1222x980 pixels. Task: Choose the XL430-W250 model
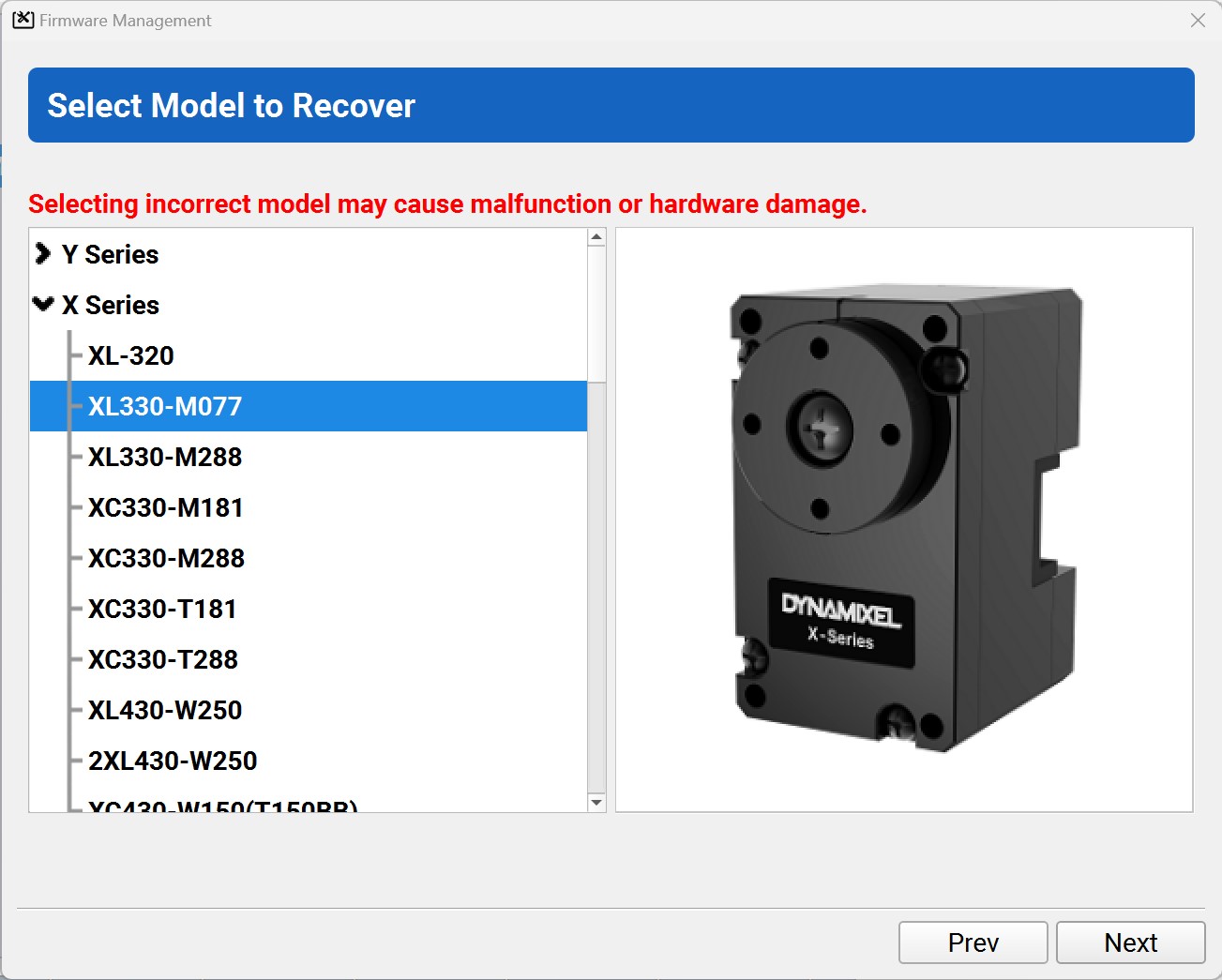(x=165, y=710)
